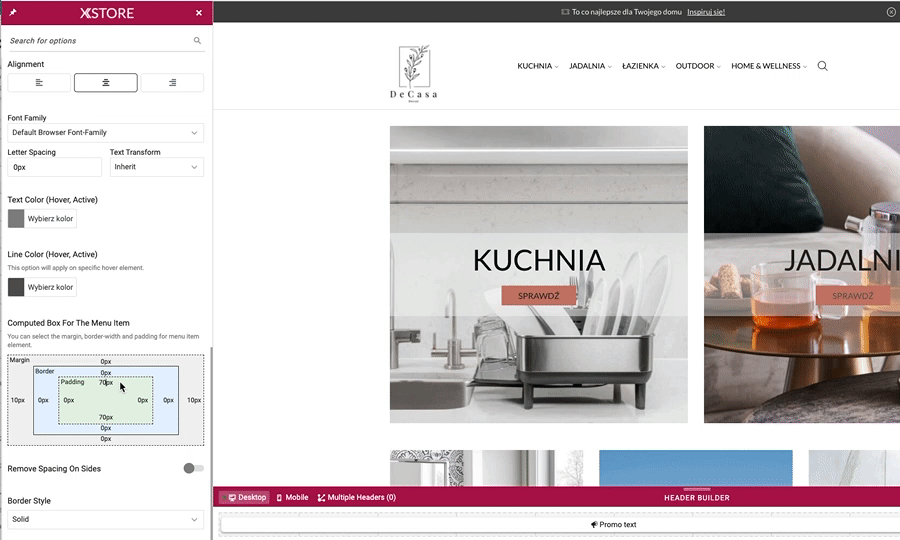The image size is (900, 540).
Task: Click the Text Color hover swatch
Action: [16, 219]
